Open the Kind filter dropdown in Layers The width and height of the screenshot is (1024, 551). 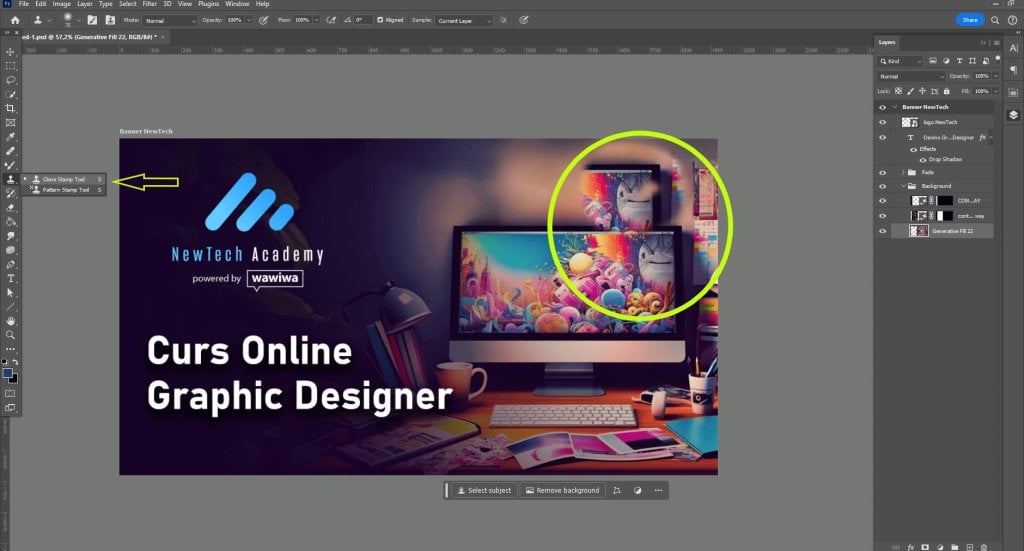(x=900, y=61)
